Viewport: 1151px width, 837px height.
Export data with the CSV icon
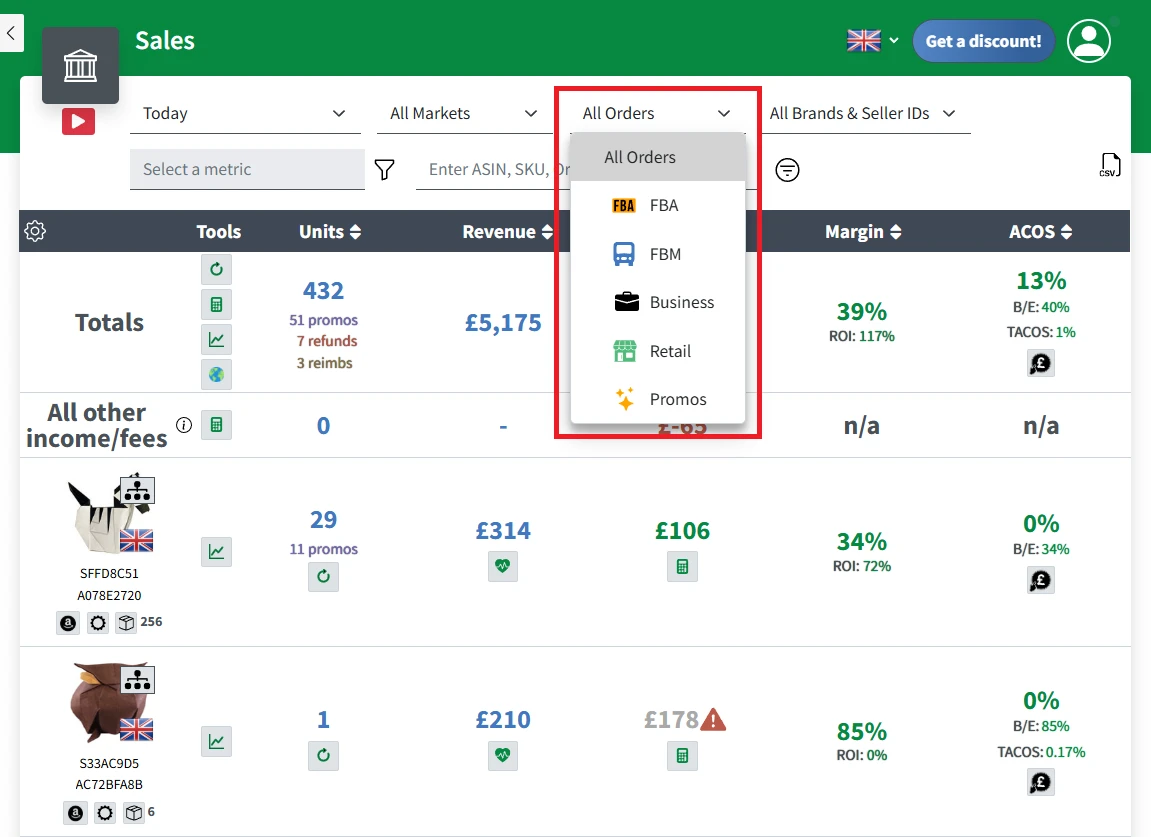1110,165
